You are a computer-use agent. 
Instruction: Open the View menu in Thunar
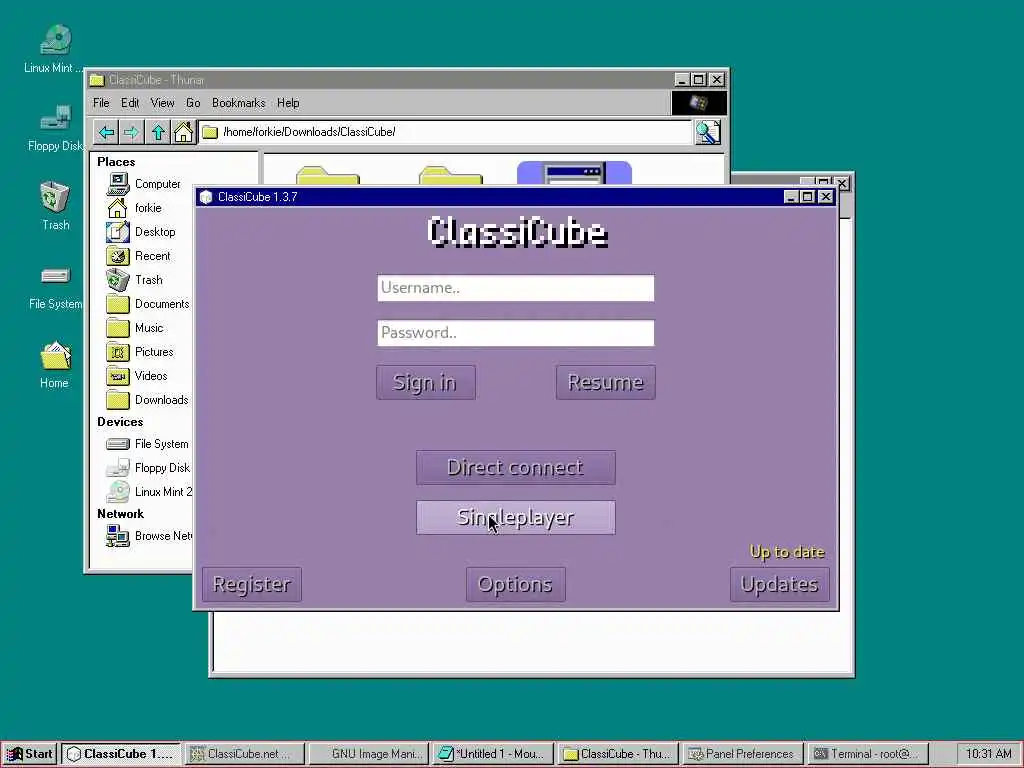[163, 103]
